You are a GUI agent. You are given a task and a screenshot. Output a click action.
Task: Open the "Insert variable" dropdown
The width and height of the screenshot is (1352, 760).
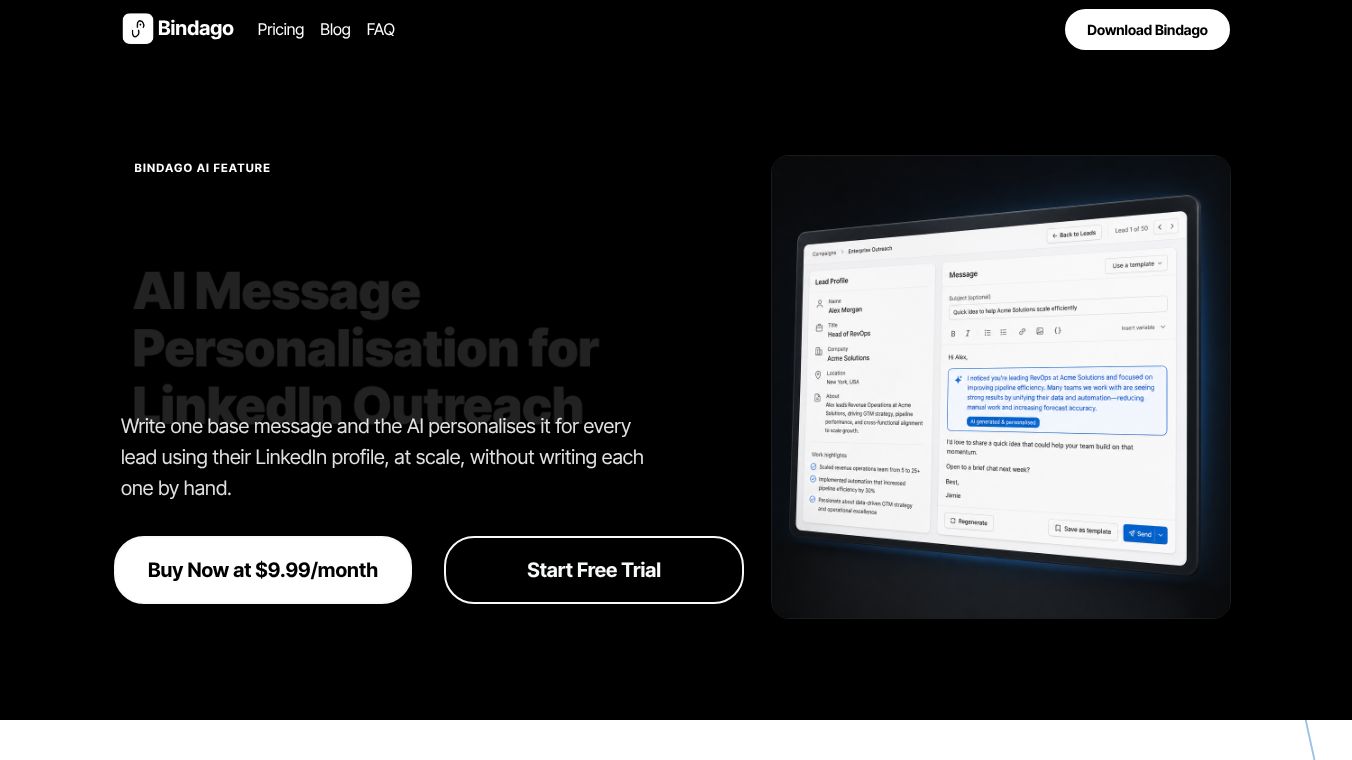click(x=1143, y=327)
